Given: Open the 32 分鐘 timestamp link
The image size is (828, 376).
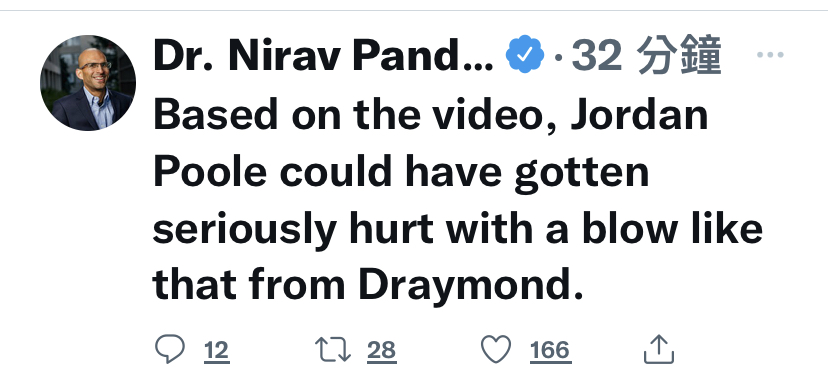Looking at the screenshot, I should pyautogui.click(x=646, y=55).
